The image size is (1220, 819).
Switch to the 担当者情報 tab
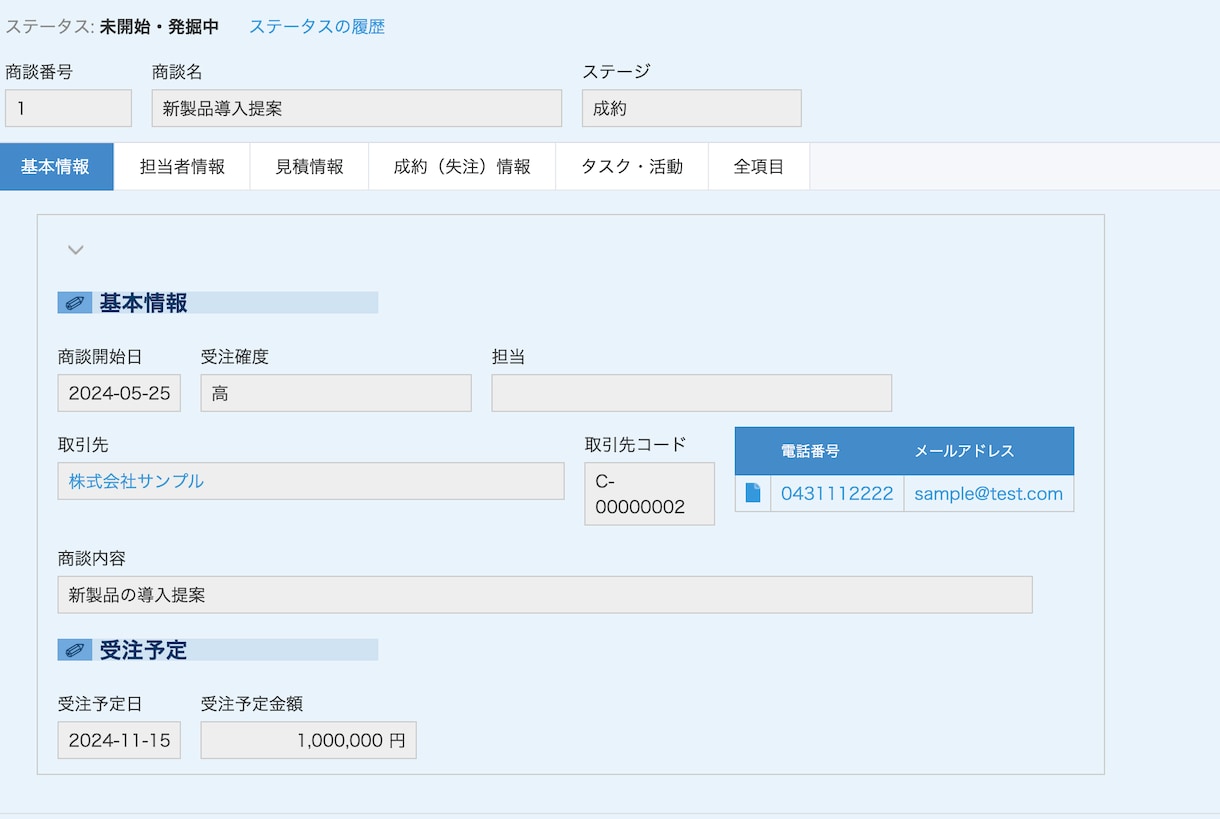click(x=182, y=167)
